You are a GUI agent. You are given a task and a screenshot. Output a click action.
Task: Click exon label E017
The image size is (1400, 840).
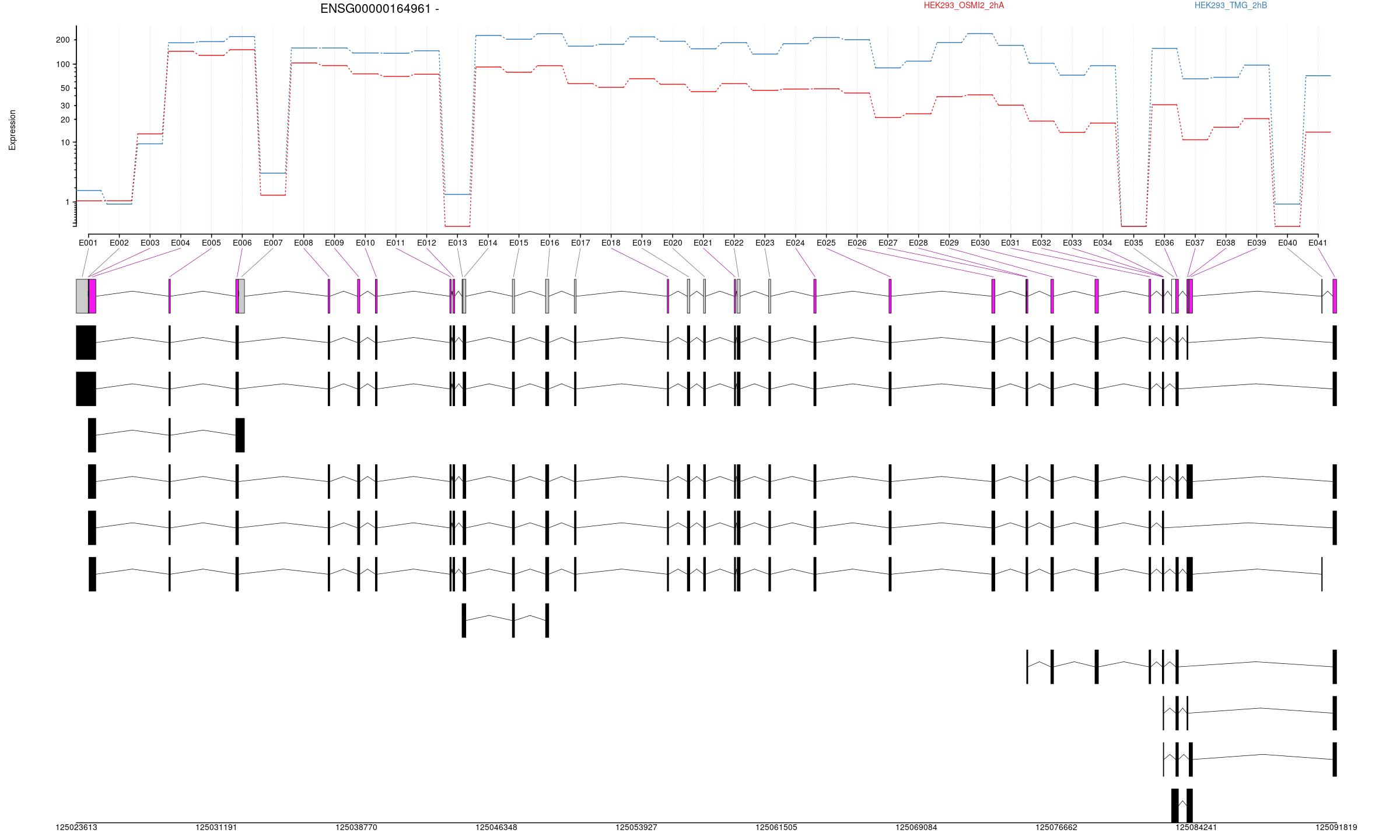[x=580, y=243]
